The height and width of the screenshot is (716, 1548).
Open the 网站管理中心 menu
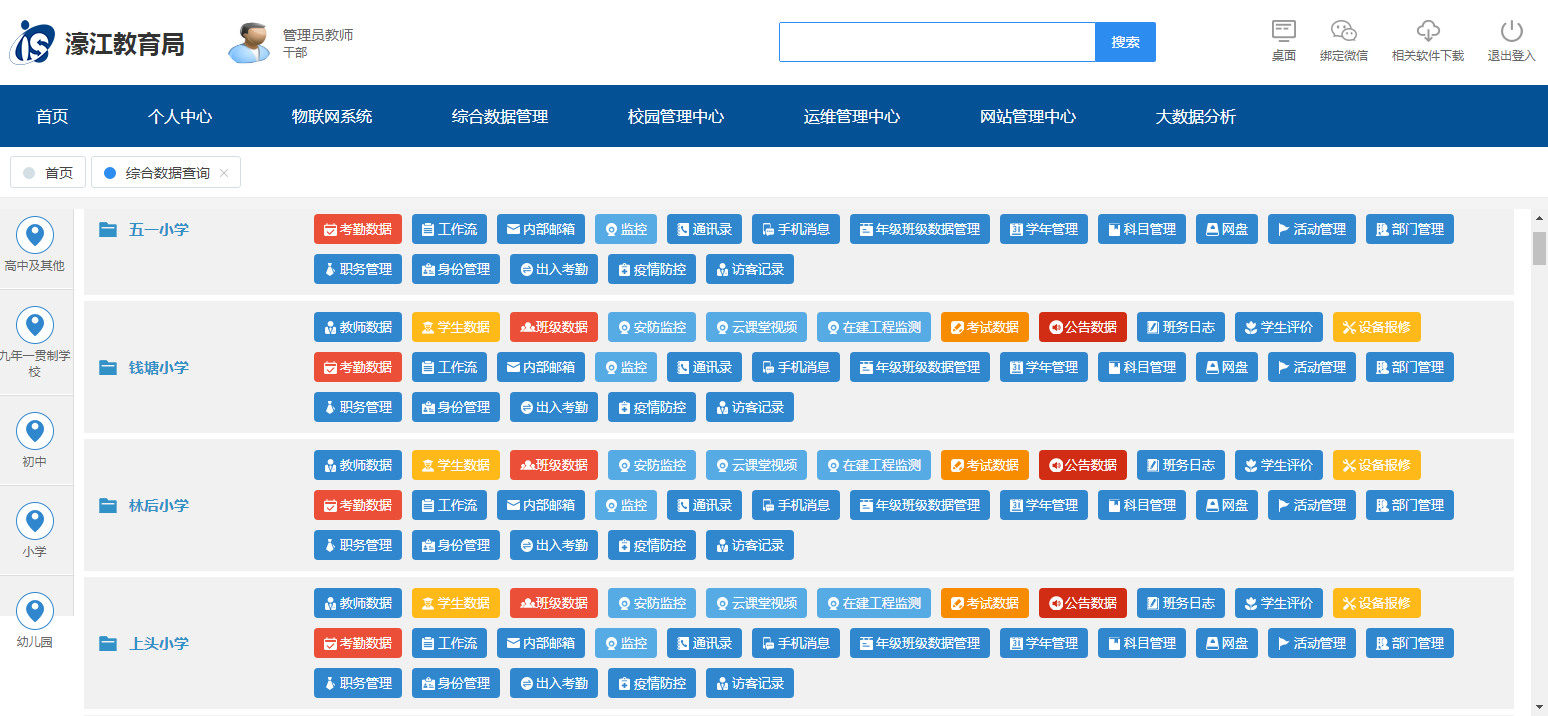coord(1028,116)
